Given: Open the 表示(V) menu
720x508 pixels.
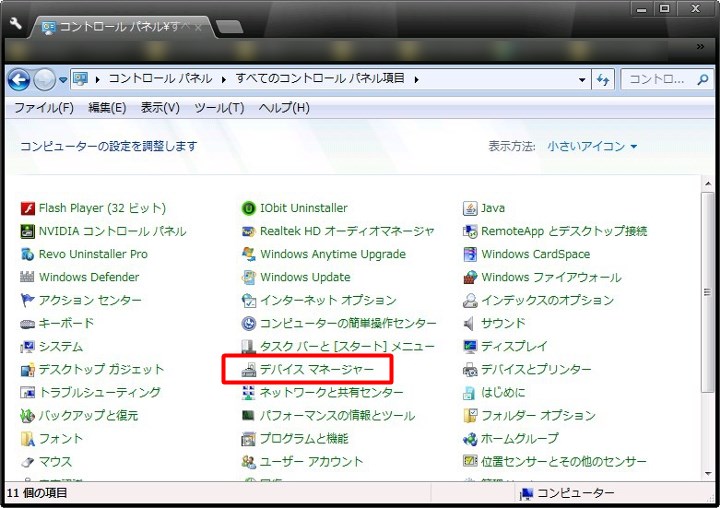Looking at the screenshot, I should (160, 108).
